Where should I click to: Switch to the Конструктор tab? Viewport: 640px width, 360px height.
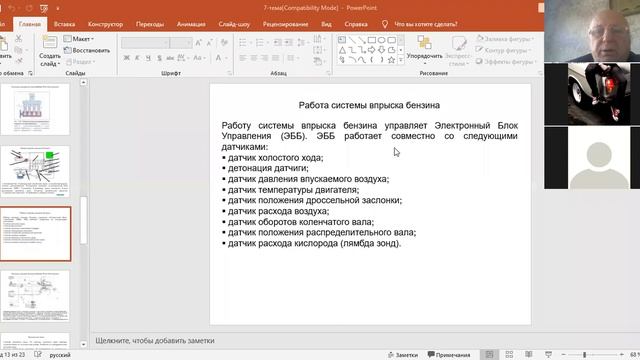105,24
